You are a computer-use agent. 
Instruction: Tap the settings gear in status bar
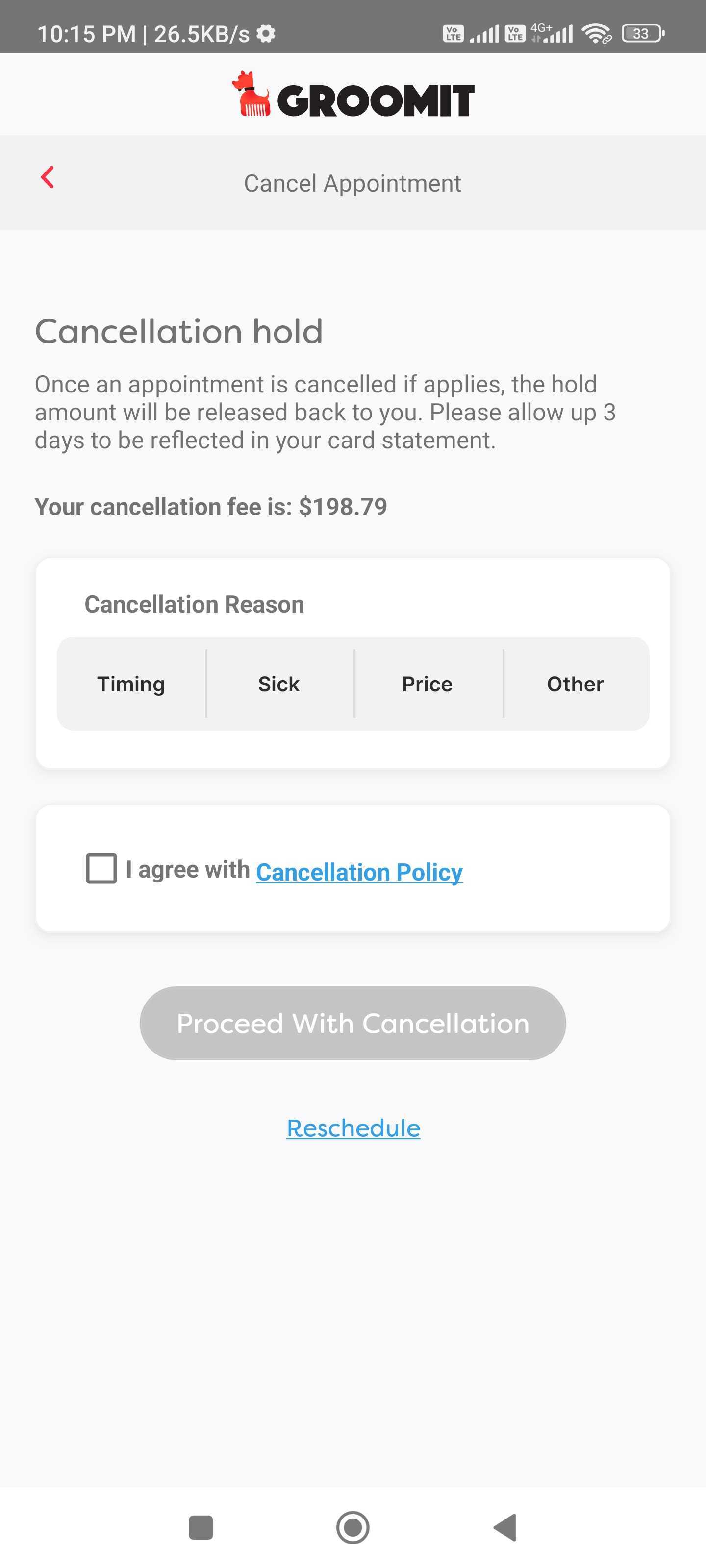(x=266, y=33)
